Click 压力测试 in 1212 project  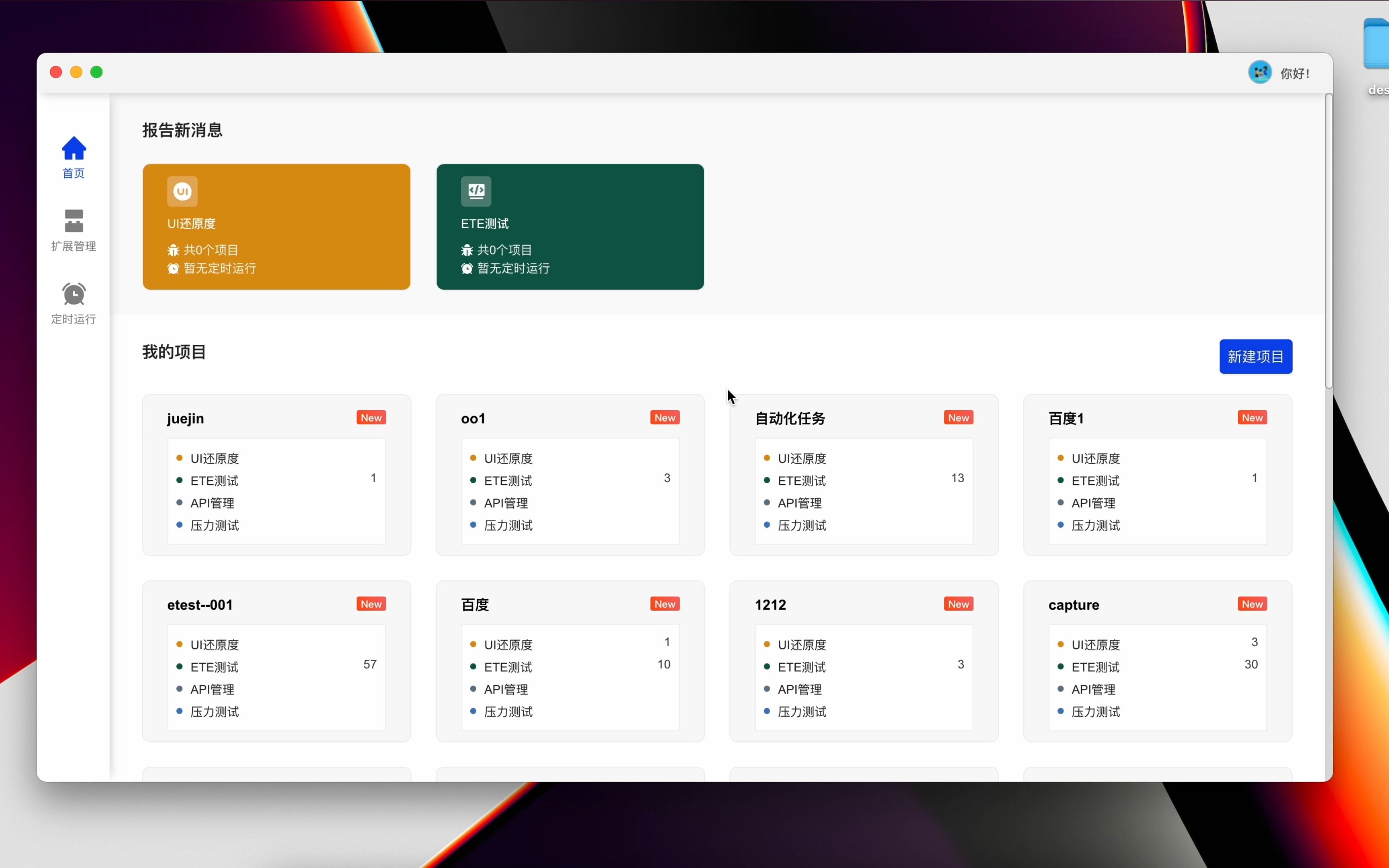coord(802,712)
